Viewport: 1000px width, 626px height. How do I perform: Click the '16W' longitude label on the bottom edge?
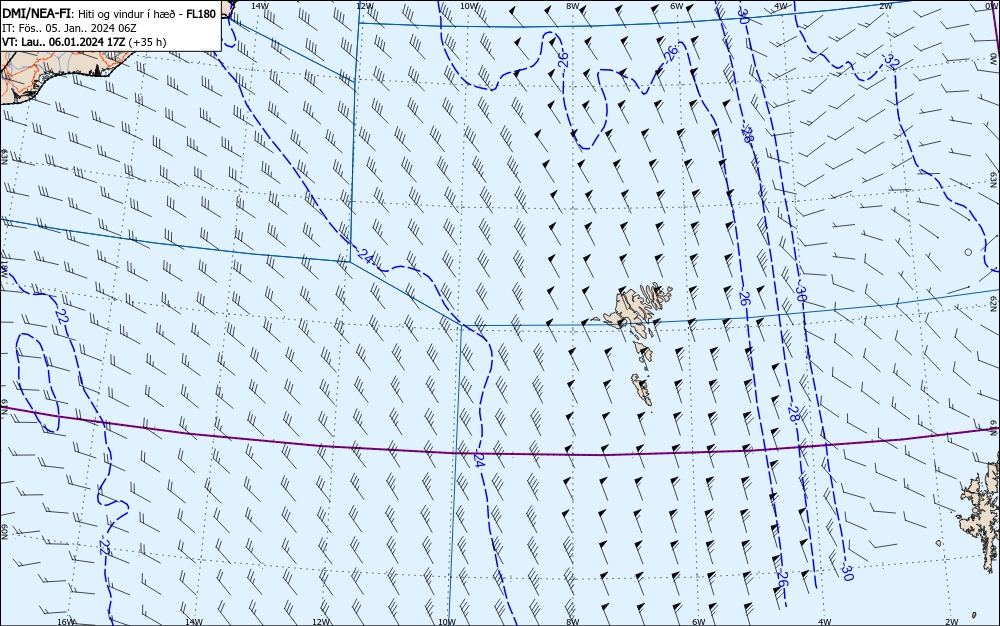coord(66,622)
